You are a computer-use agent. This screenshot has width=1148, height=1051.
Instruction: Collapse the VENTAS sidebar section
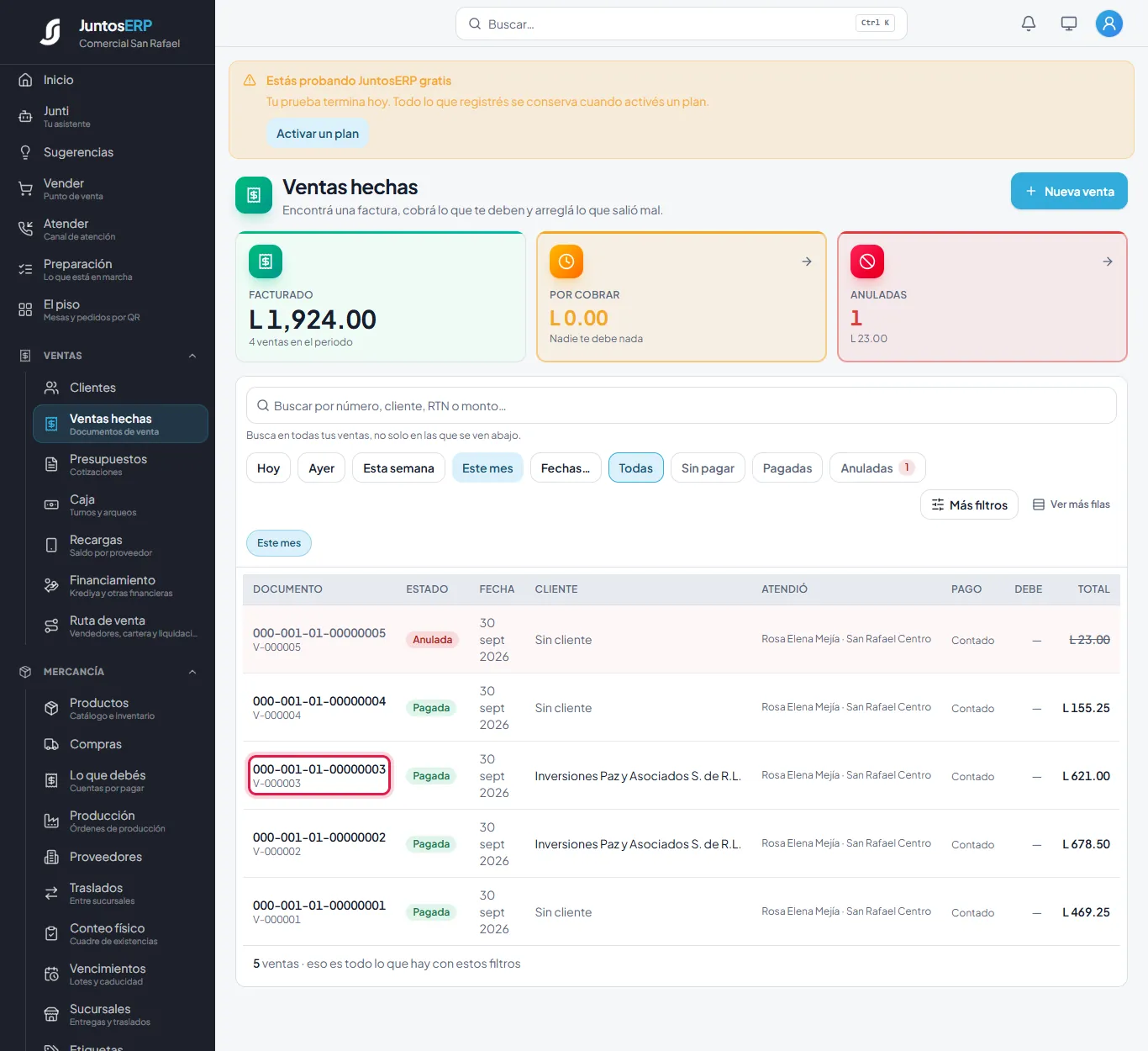tap(192, 356)
